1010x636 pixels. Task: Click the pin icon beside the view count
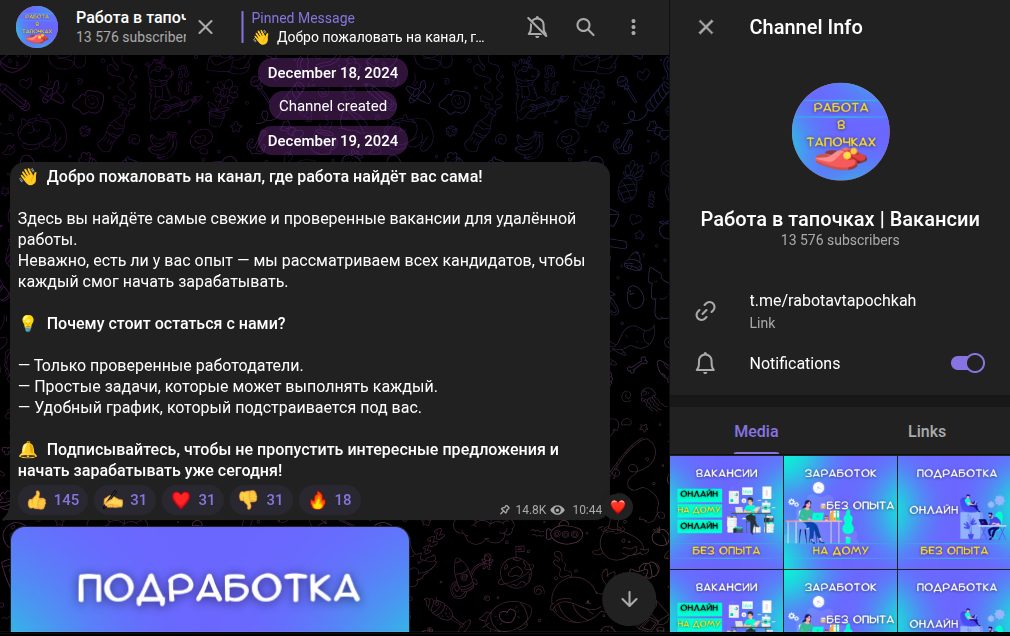tap(505, 510)
